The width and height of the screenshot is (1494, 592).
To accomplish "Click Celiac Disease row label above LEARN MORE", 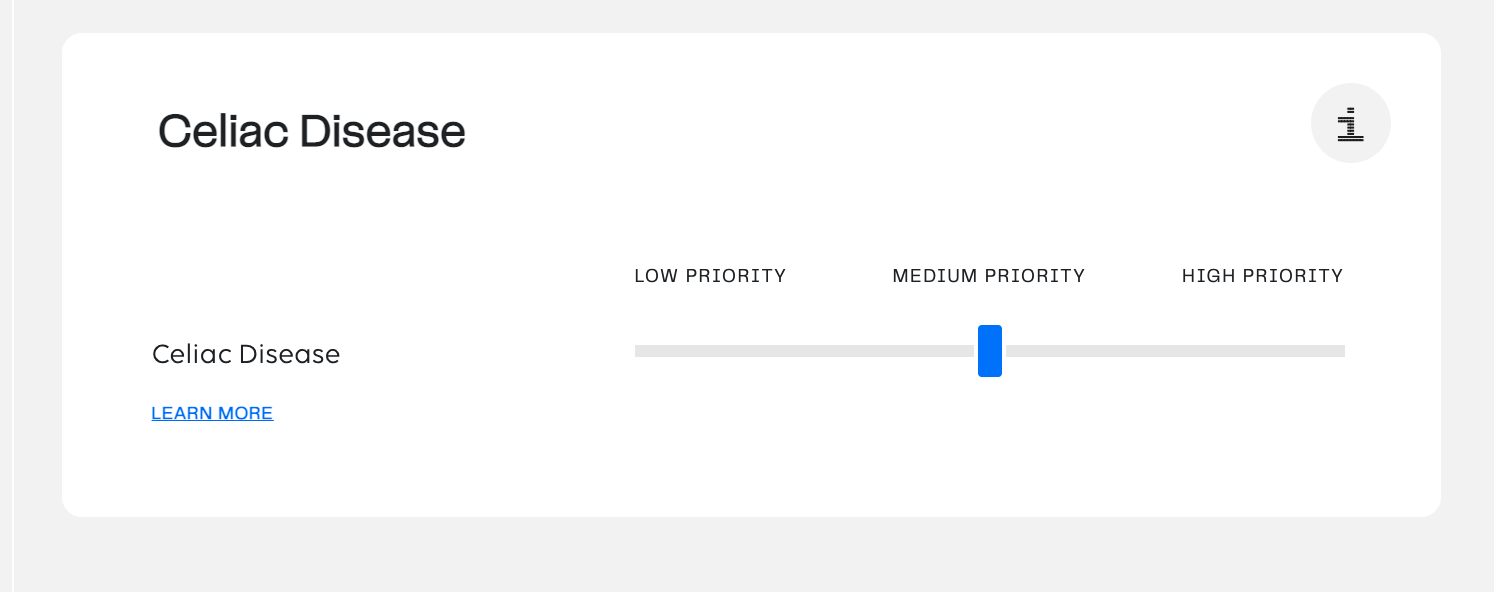I will pyautogui.click(x=246, y=354).
